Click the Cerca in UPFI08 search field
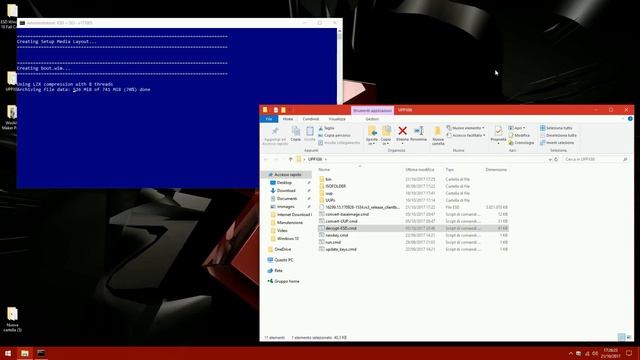The width and height of the screenshot is (640, 360). point(596,160)
